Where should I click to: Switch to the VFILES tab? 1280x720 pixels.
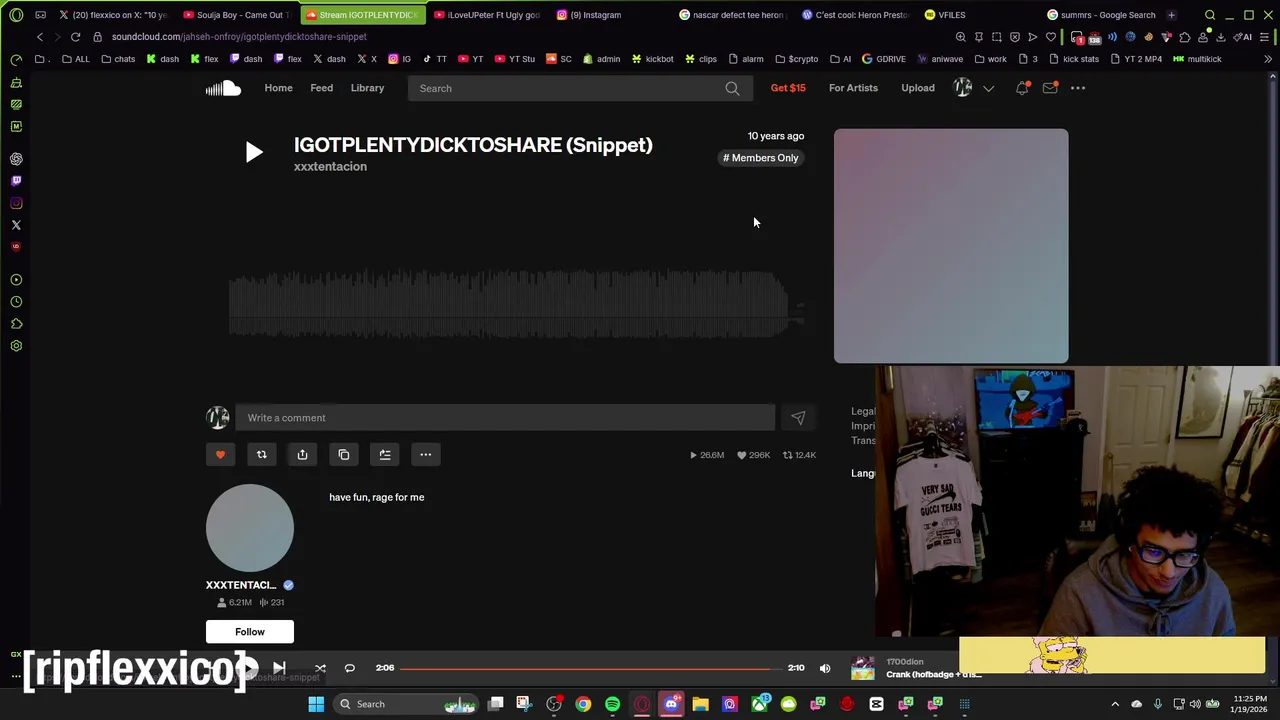[x=950, y=15]
